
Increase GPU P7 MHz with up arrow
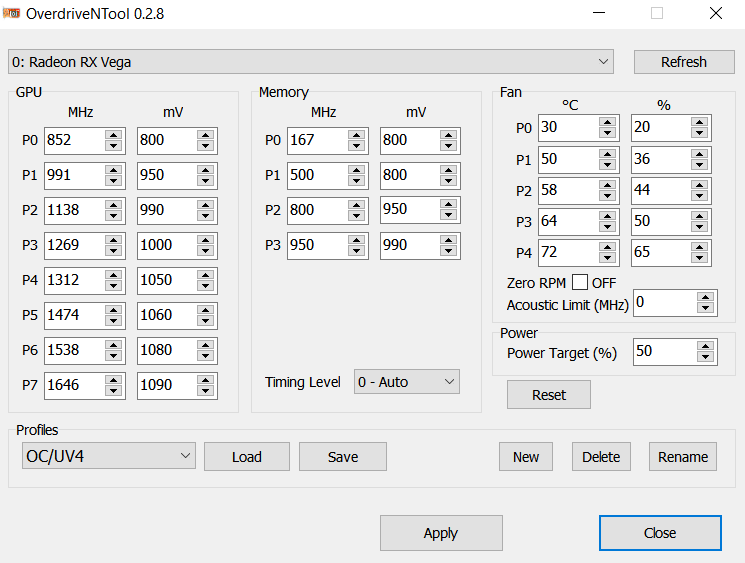point(113,380)
